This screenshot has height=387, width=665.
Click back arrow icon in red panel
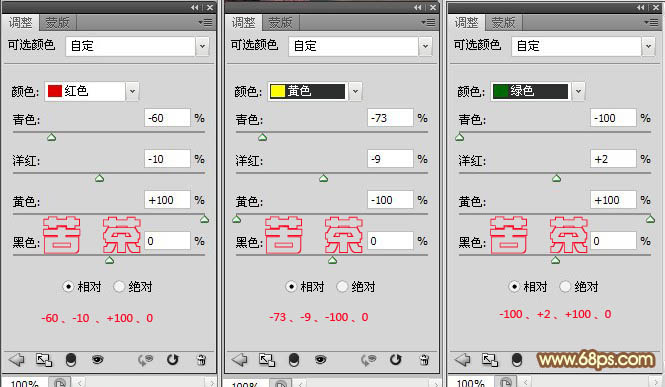coord(17,360)
